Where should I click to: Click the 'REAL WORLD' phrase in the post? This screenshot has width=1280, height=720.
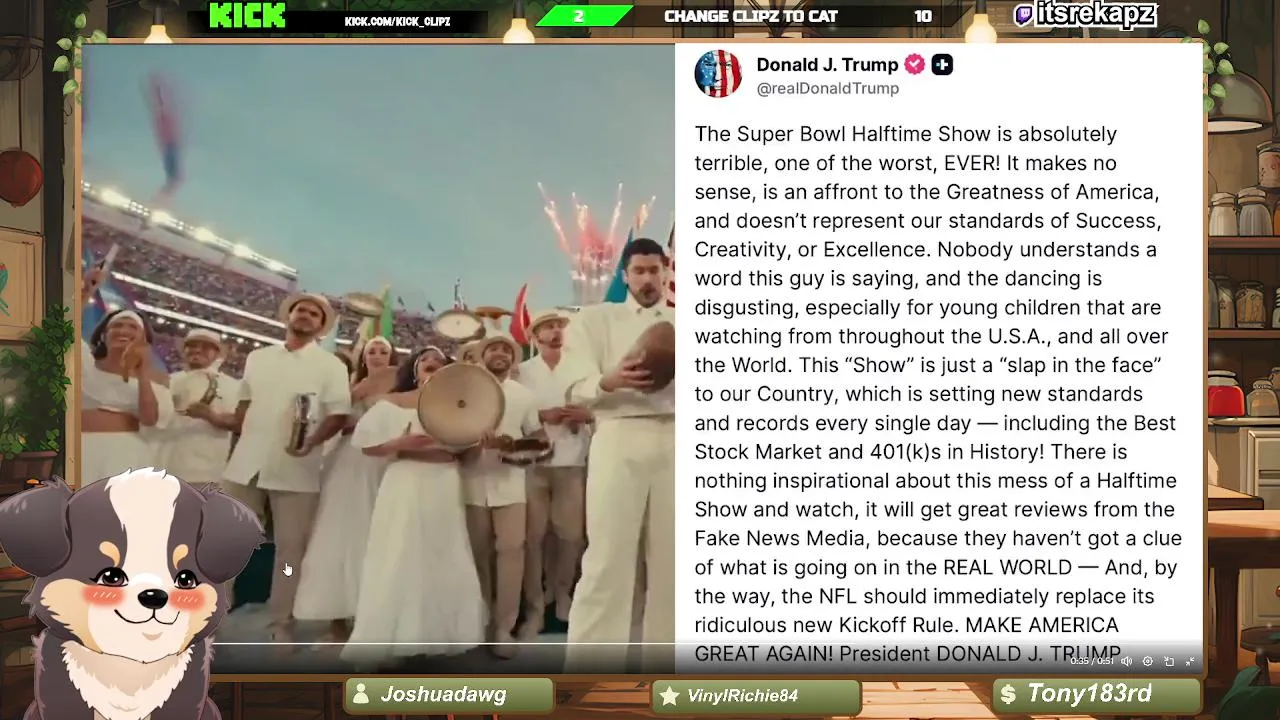tap(1007, 568)
